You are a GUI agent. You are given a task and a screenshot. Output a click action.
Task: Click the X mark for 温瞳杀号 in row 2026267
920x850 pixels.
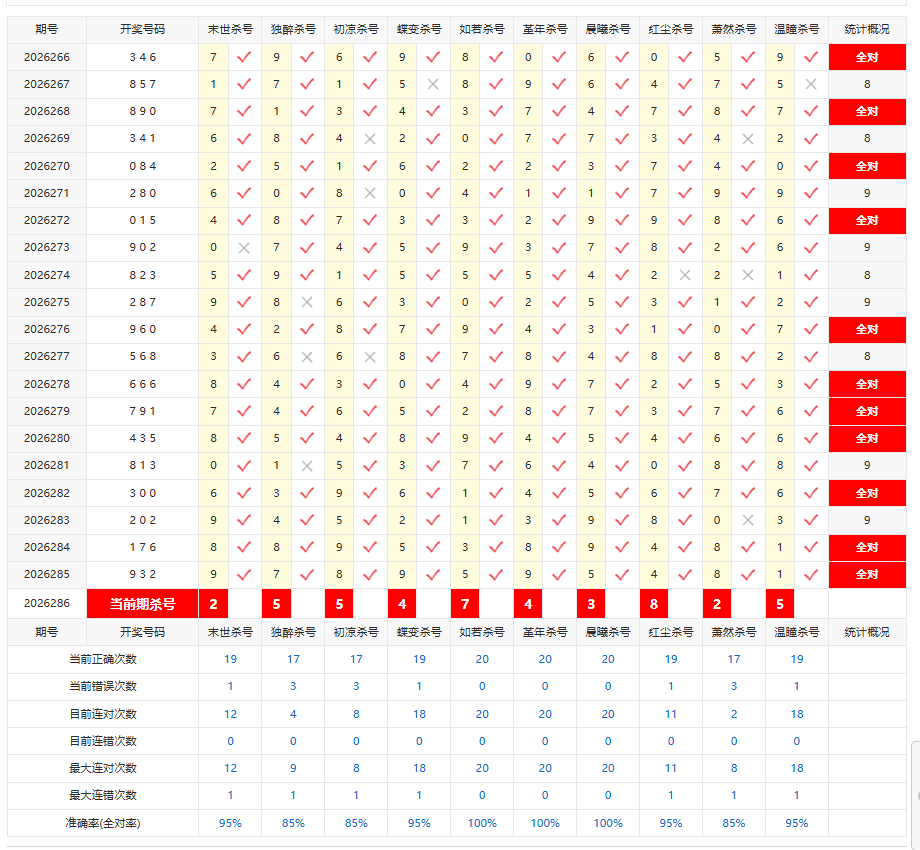[811, 84]
